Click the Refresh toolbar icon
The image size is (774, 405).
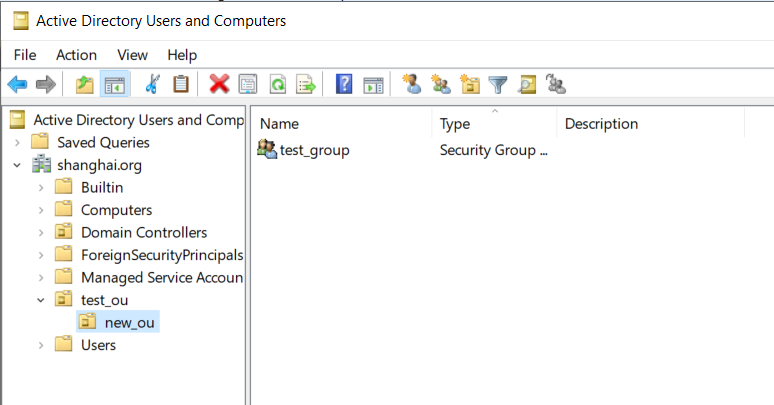tap(277, 84)
